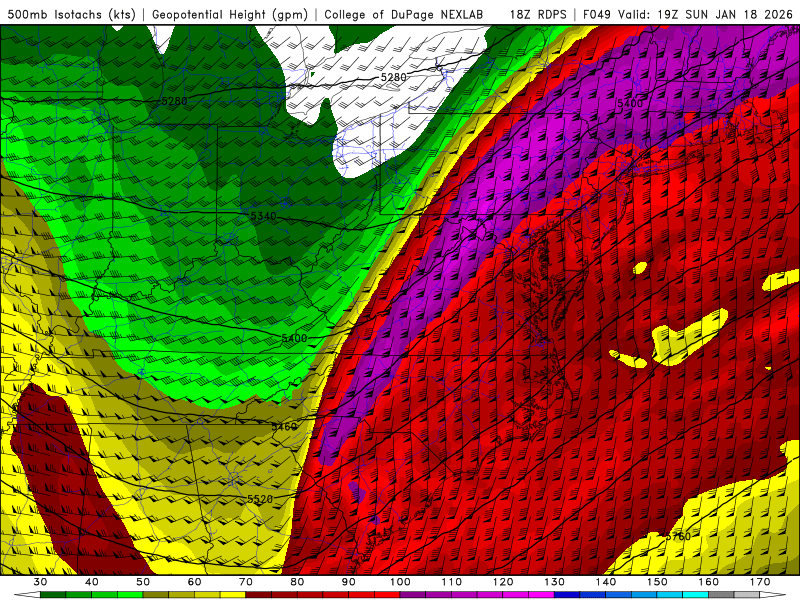Click the 5400 contour label in purple band
Viewport: 800px width, 600px height.
pyautogui.click(x=630, y=104)
